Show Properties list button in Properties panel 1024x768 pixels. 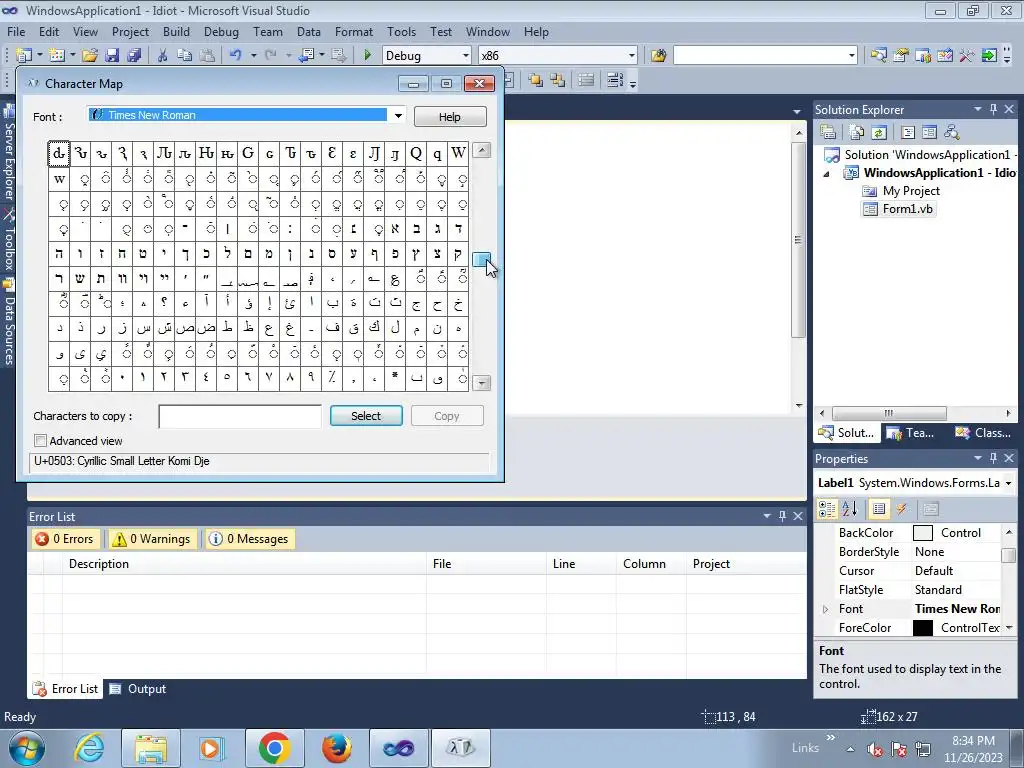pyautogui.click(x=879, y=509)
